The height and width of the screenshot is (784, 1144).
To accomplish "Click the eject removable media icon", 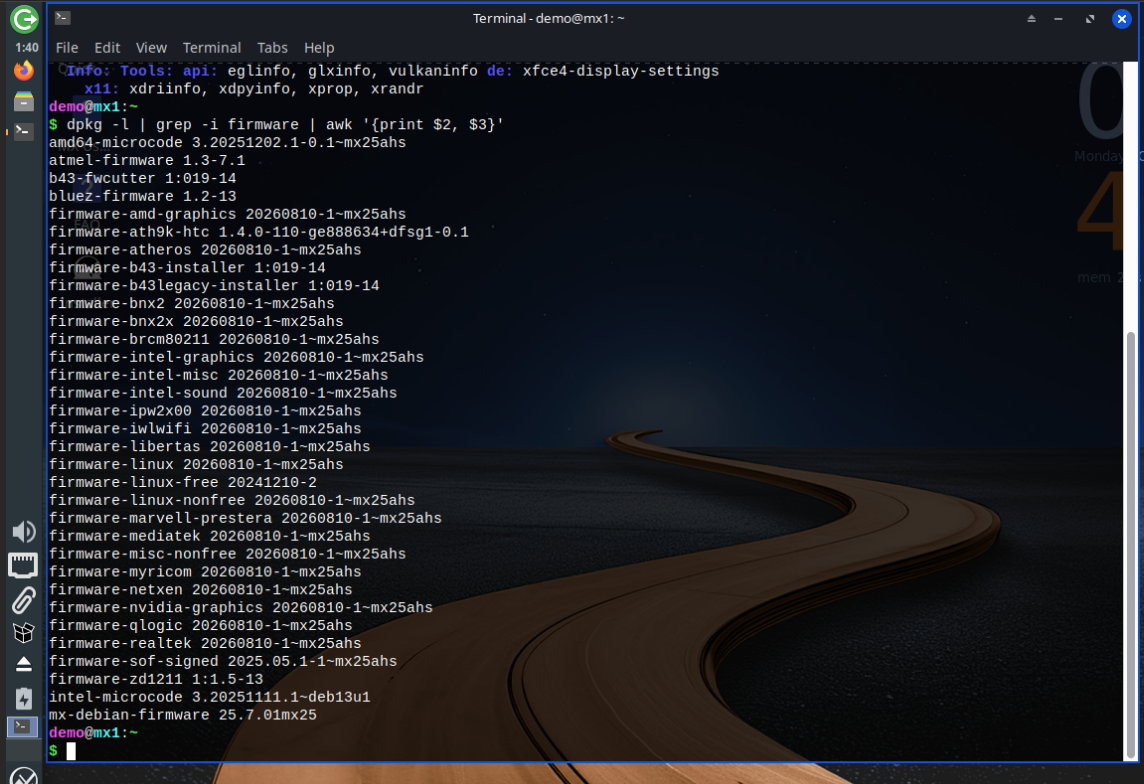I will coord(23,664).
